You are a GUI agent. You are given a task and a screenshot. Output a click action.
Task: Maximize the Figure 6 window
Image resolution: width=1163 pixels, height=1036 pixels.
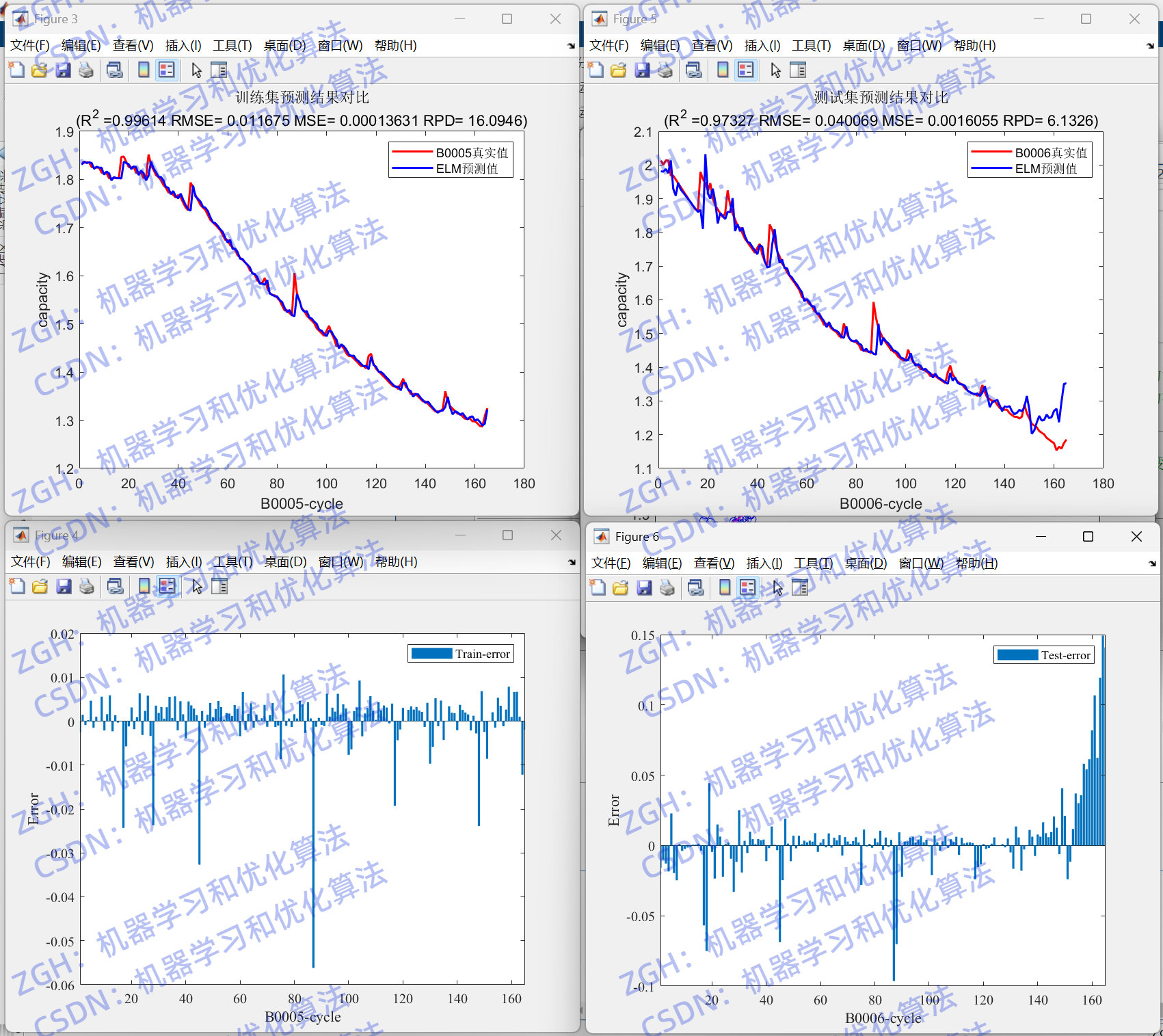pyautogui.click(x=1088, y=537)
